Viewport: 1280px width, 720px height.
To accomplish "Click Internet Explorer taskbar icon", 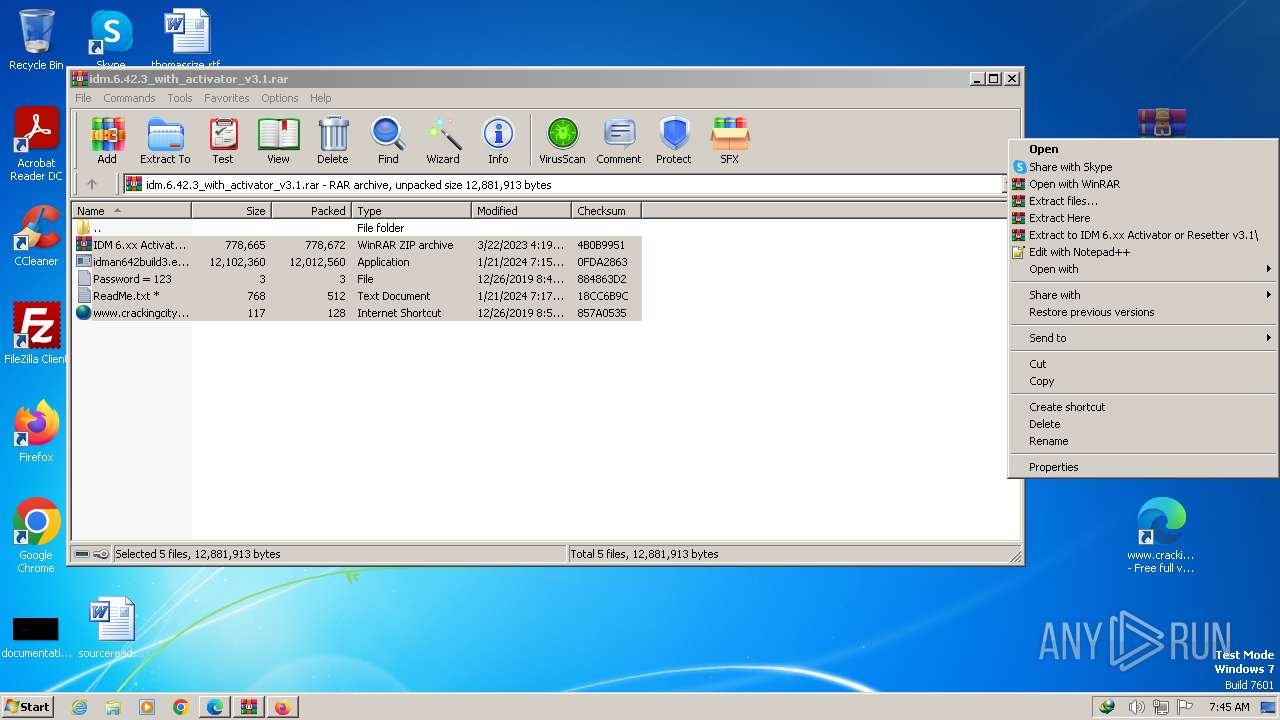I will click(79, 707).
